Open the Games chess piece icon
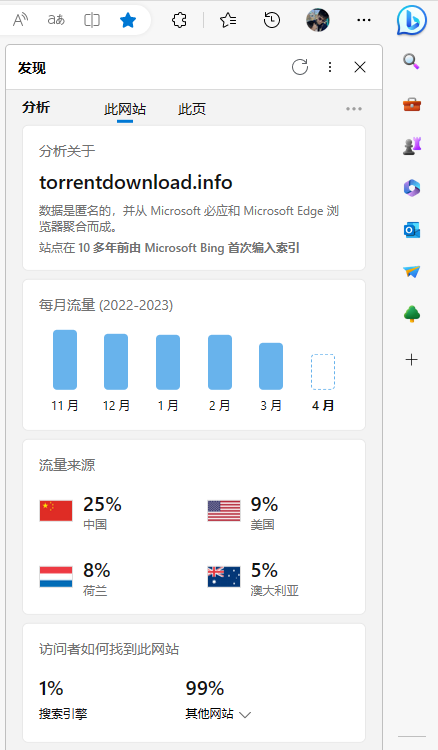The height and width of the screenshot is (750, 438). click(412, 146)
